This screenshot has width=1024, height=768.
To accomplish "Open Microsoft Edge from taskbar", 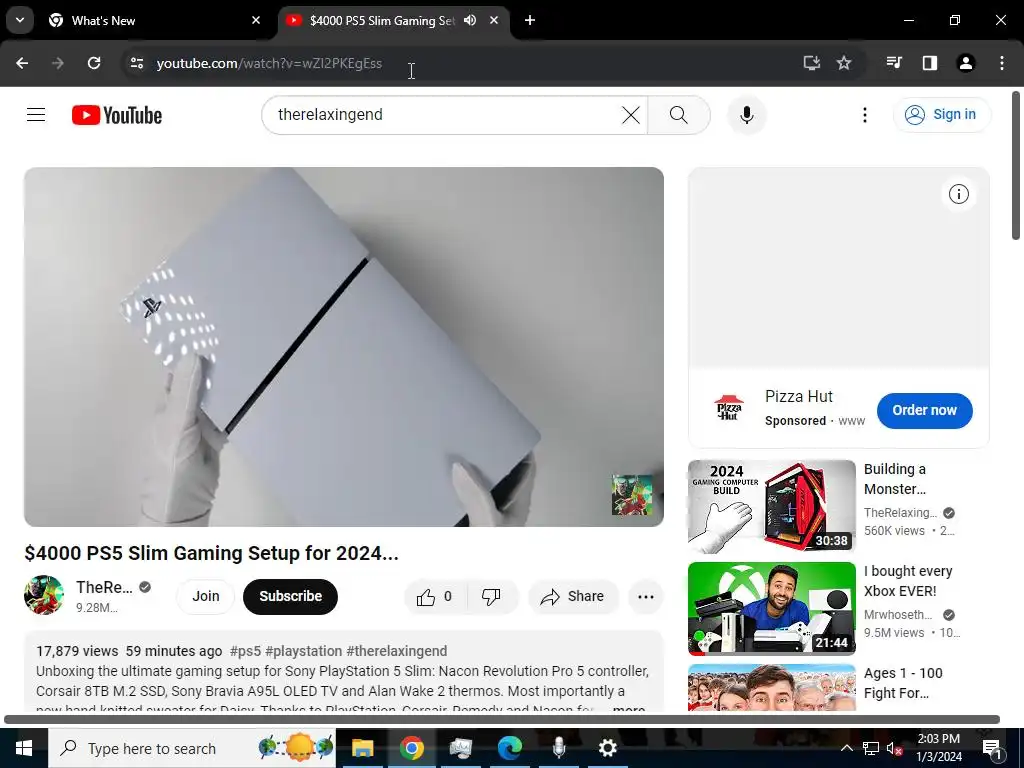I will click(509, 748).
